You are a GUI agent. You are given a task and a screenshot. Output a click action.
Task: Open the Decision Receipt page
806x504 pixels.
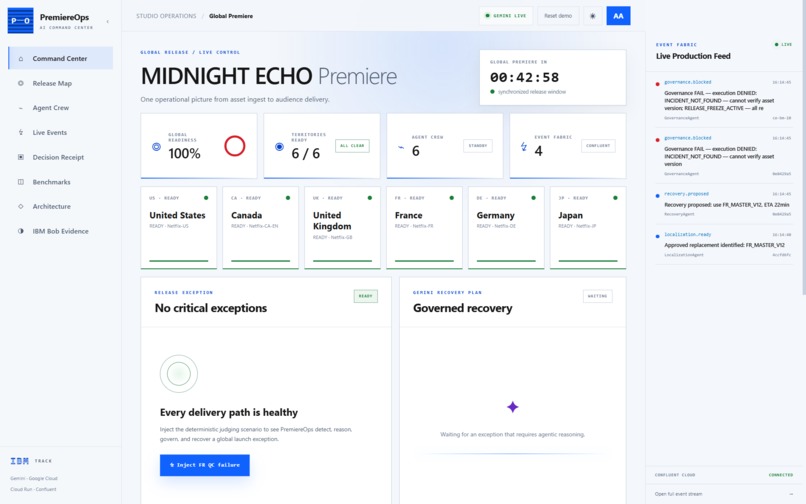pos(61,157)
